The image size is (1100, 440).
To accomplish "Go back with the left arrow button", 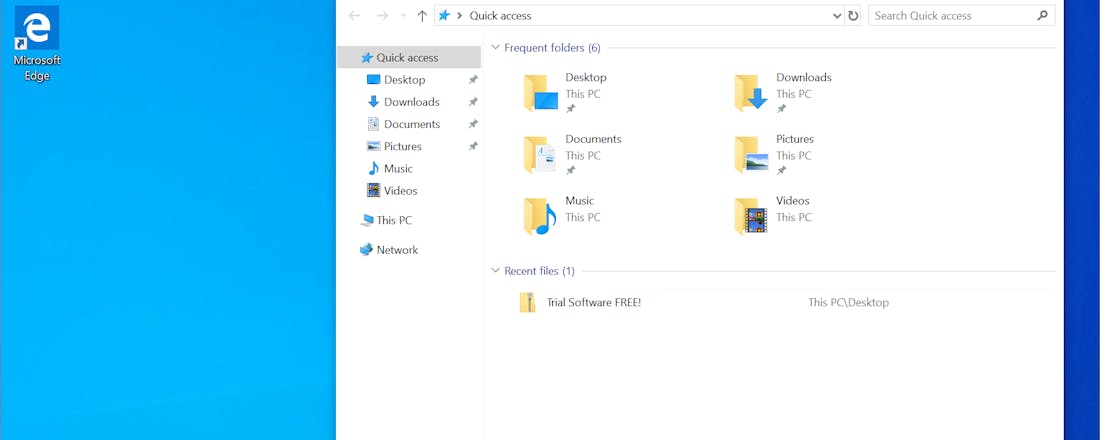I will click(x=355, y=15).
